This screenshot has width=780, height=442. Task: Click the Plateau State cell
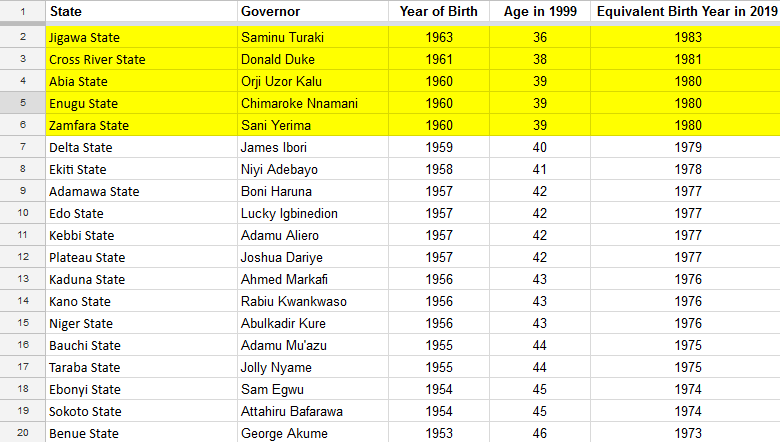[141, 257]
